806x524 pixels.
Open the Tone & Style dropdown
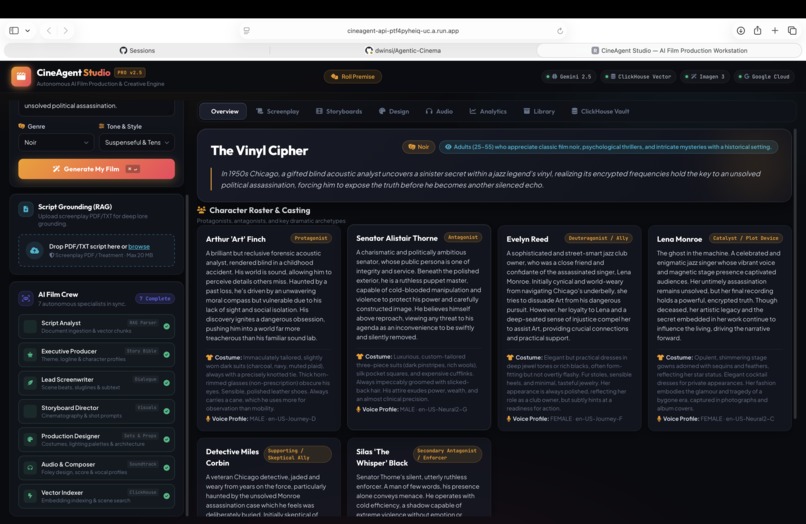[x=137, y=142]
